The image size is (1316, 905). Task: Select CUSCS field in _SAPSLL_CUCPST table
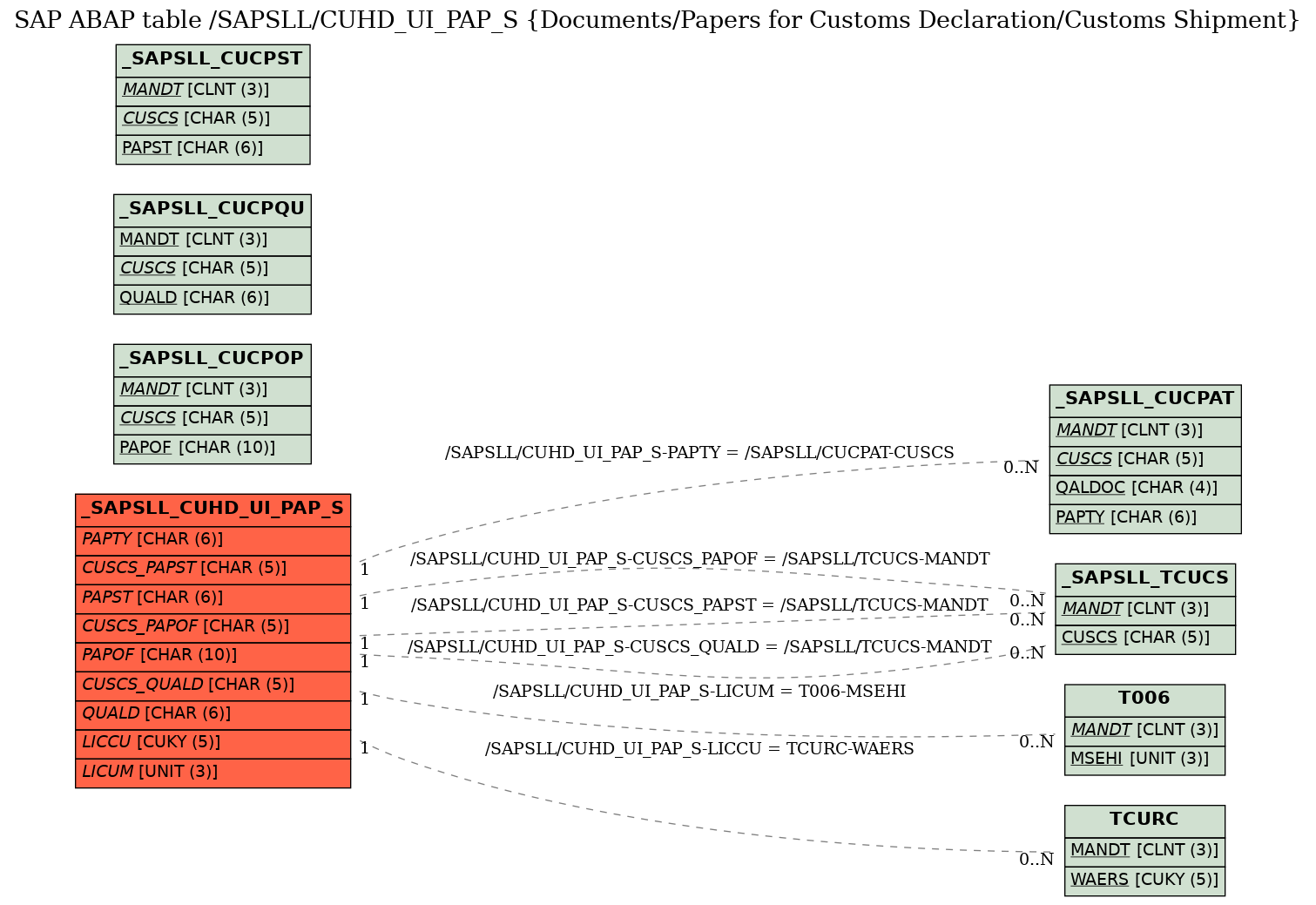(x=213, y=119)
